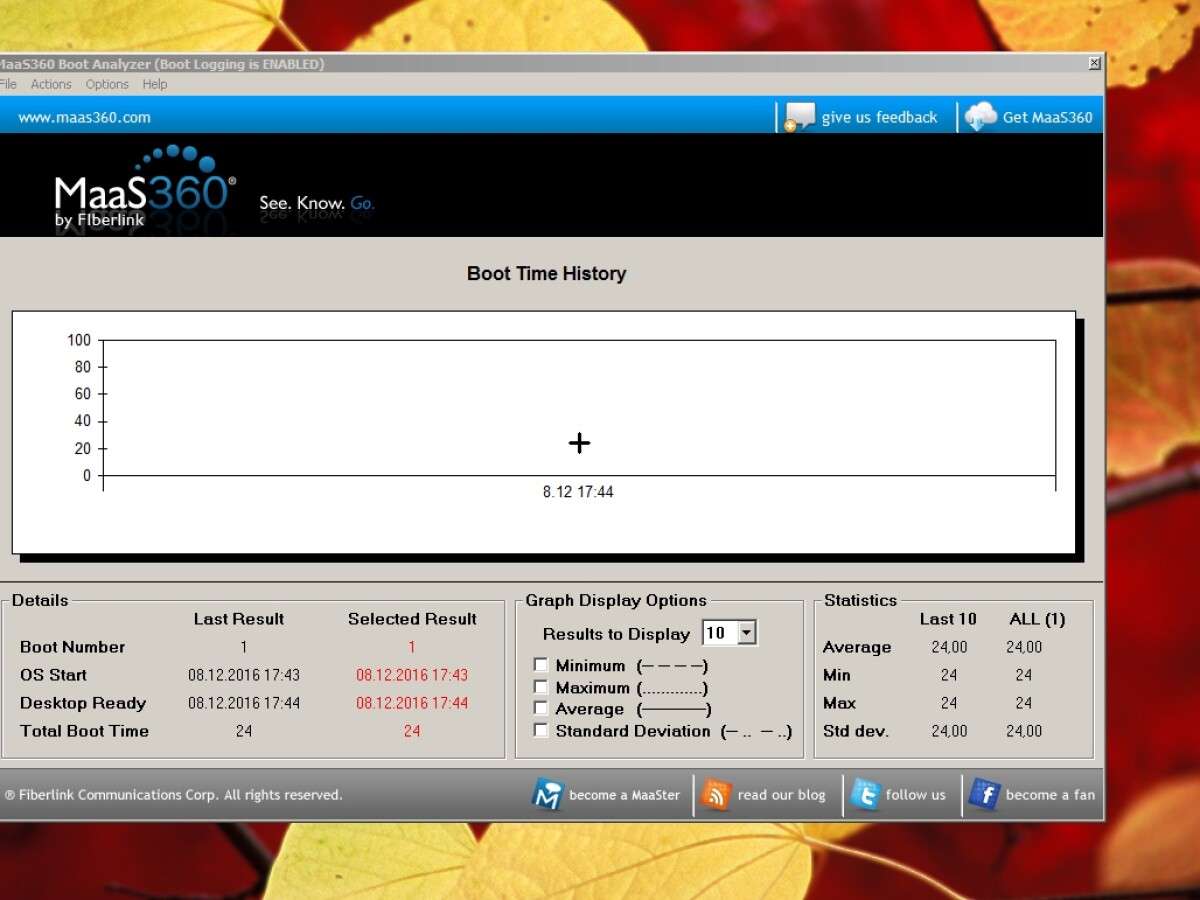This screenshot has width=1200, height=900.
Task: Close the Boot Analyzer window
Action: [1094, 63]
